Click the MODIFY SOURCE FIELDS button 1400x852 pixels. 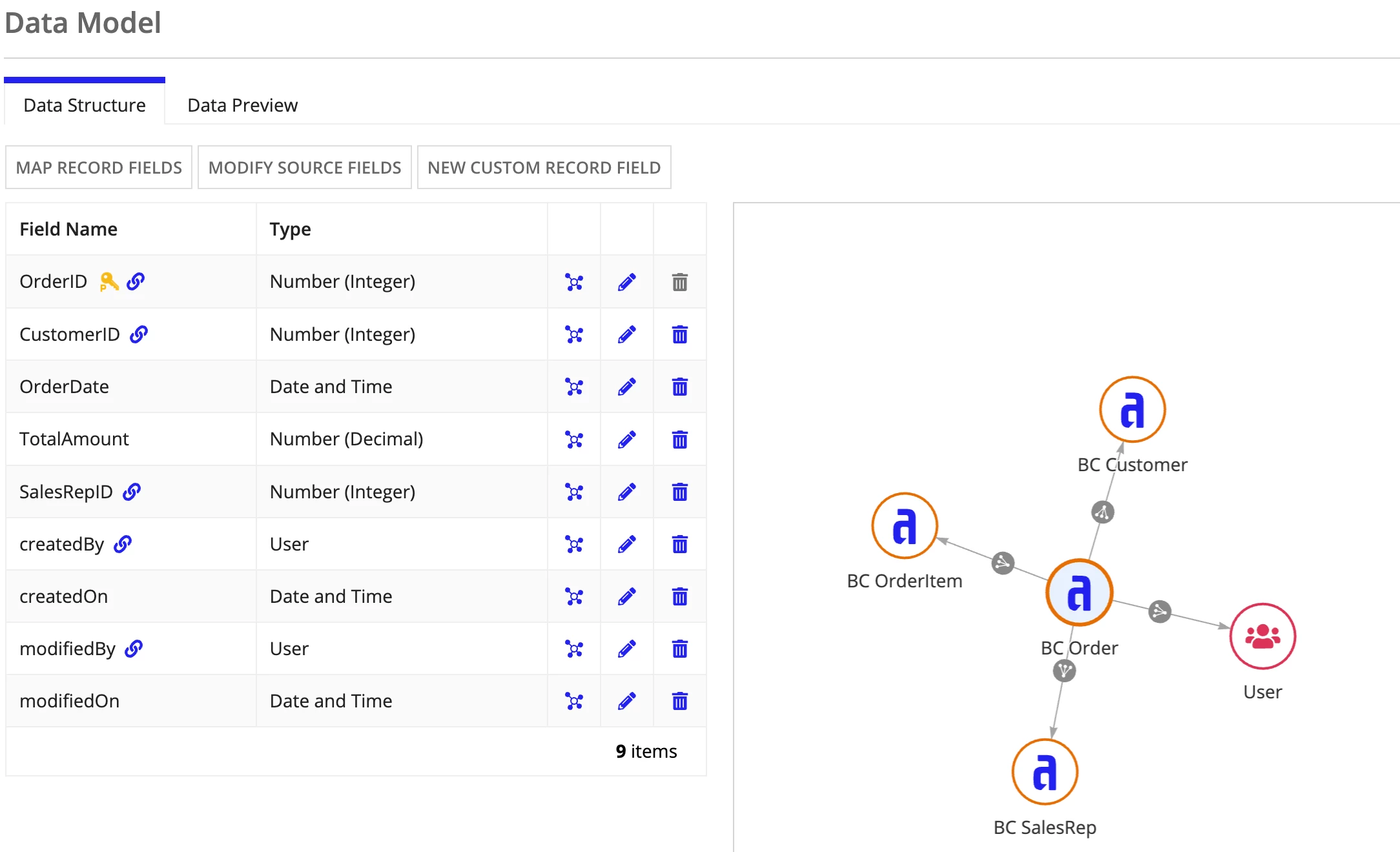pyautogui.click(x=305, y=168)
